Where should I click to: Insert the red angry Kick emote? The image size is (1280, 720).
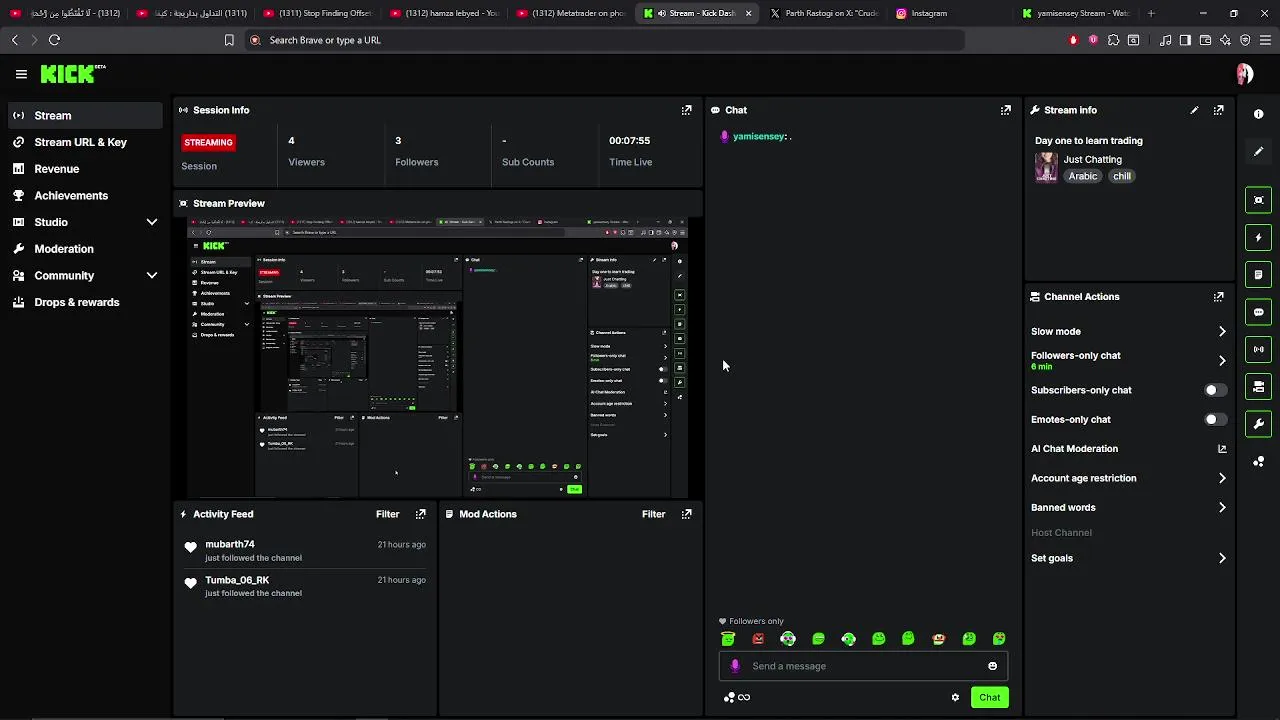758,639
